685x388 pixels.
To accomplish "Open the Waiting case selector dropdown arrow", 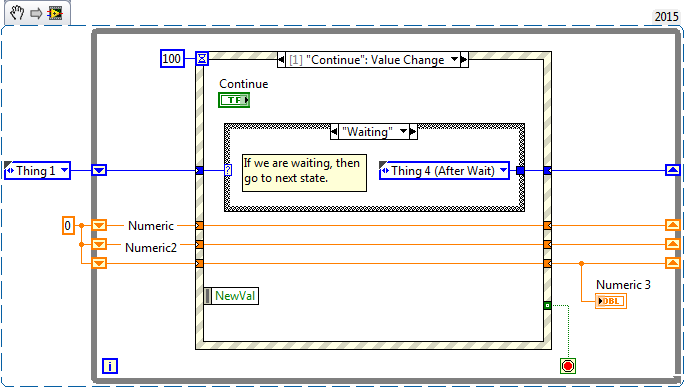I will point(403,131).
